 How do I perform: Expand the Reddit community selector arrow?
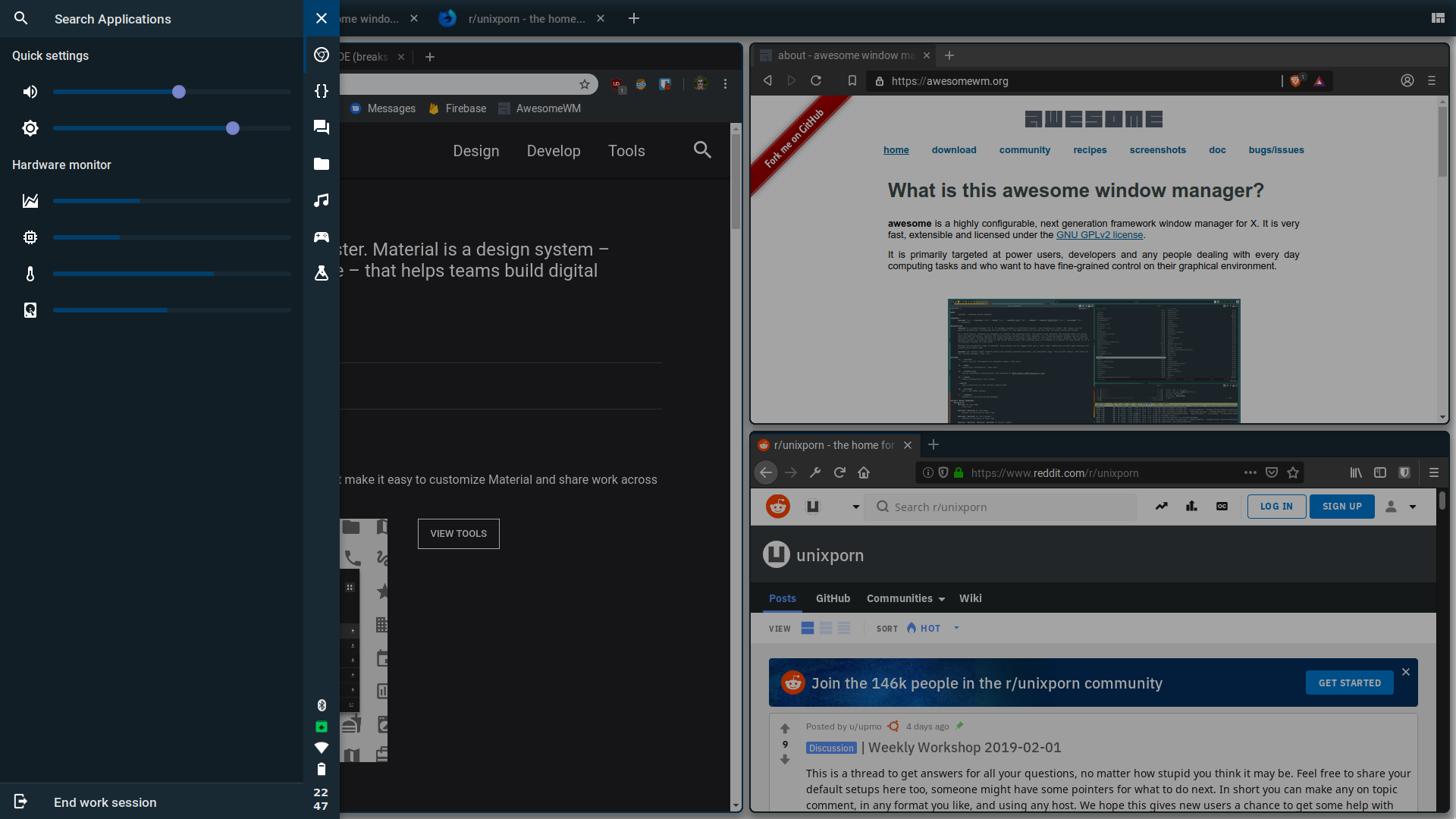coord(856,507)
